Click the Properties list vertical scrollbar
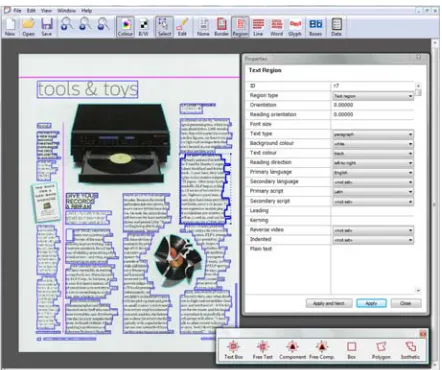Screen dimensions: 442x370 pos(418,188)
